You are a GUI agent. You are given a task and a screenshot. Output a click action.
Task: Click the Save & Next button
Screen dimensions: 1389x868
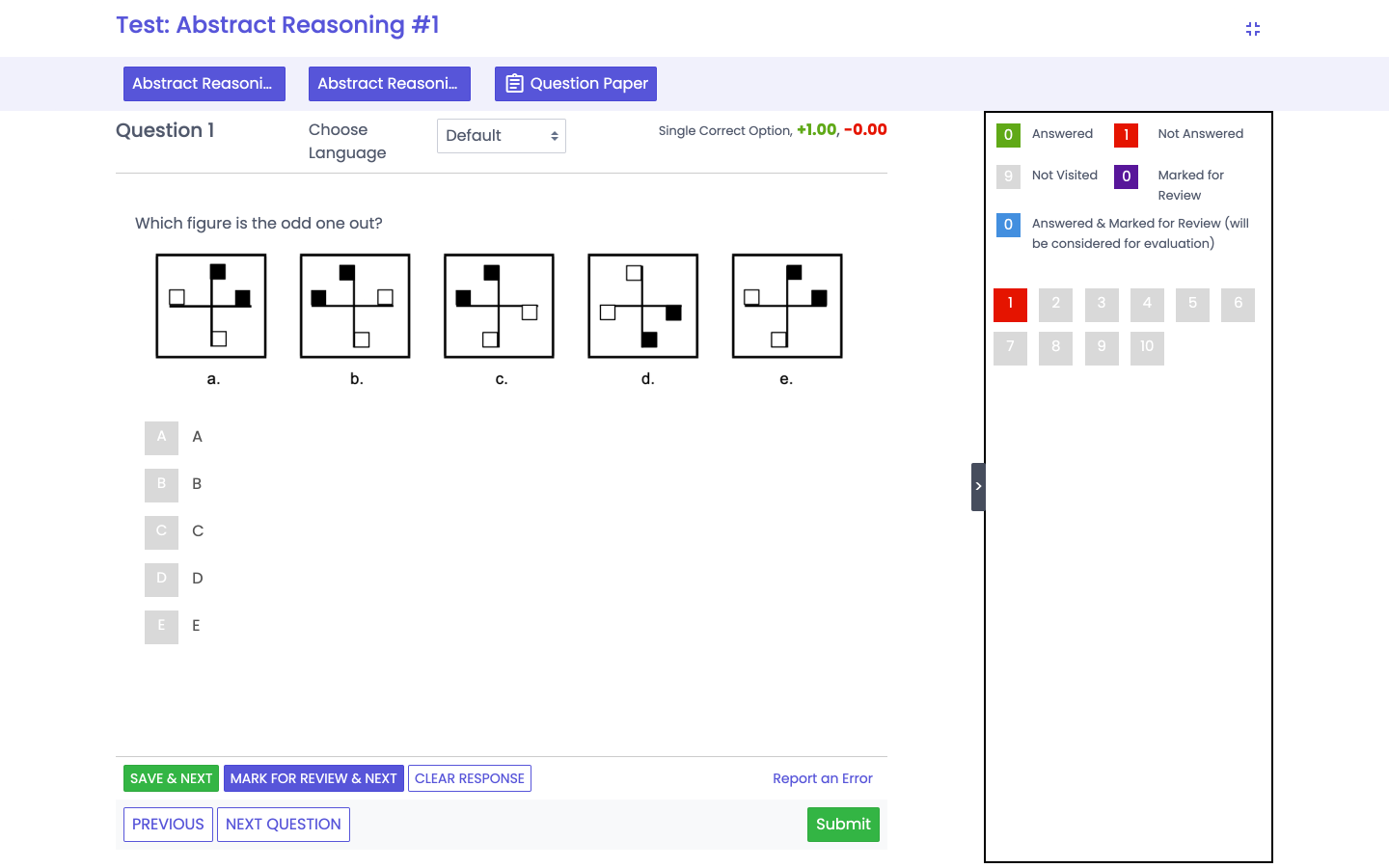pos(171,778)
